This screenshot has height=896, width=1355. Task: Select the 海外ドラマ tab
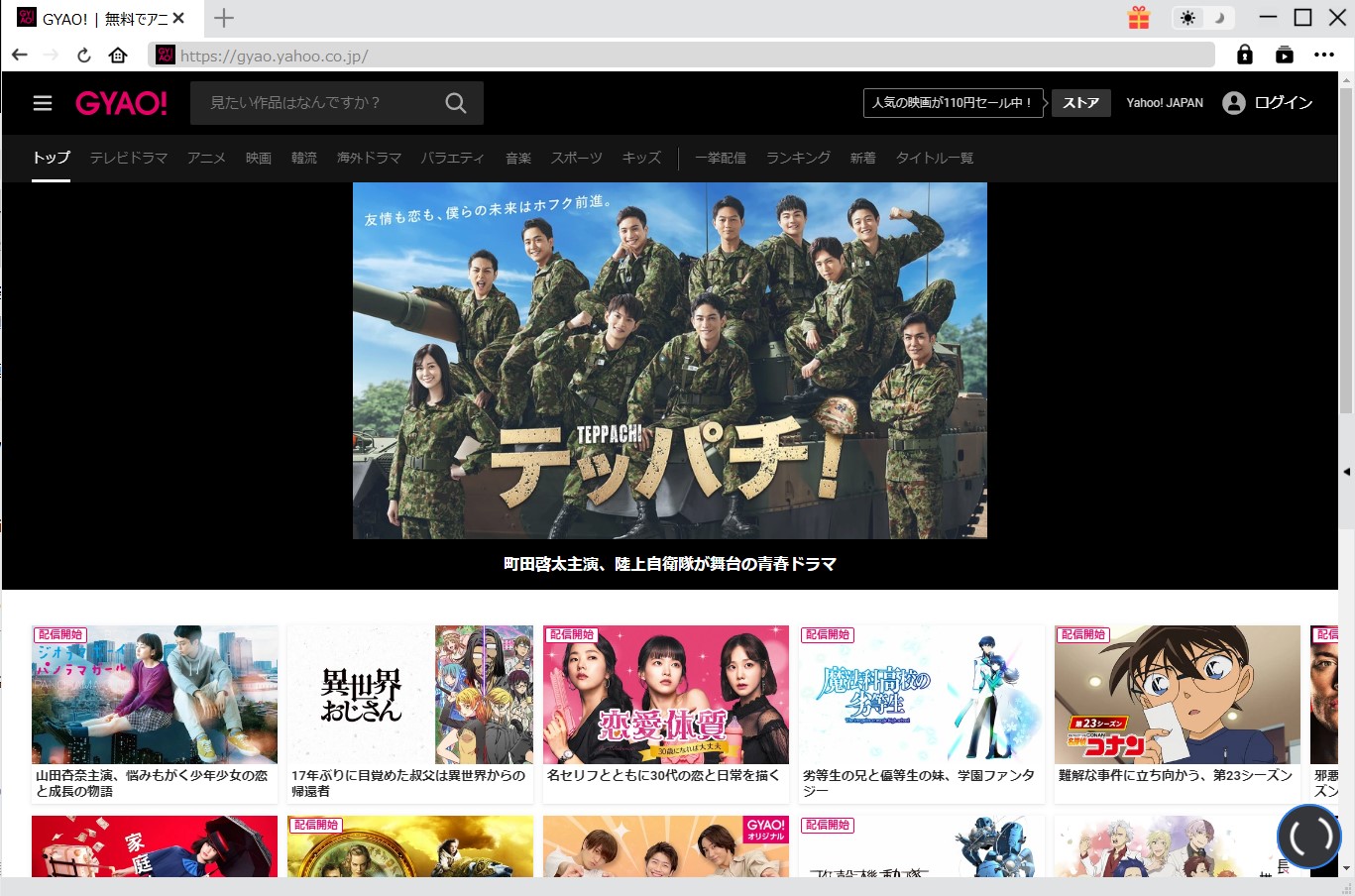tap(369, 158)
